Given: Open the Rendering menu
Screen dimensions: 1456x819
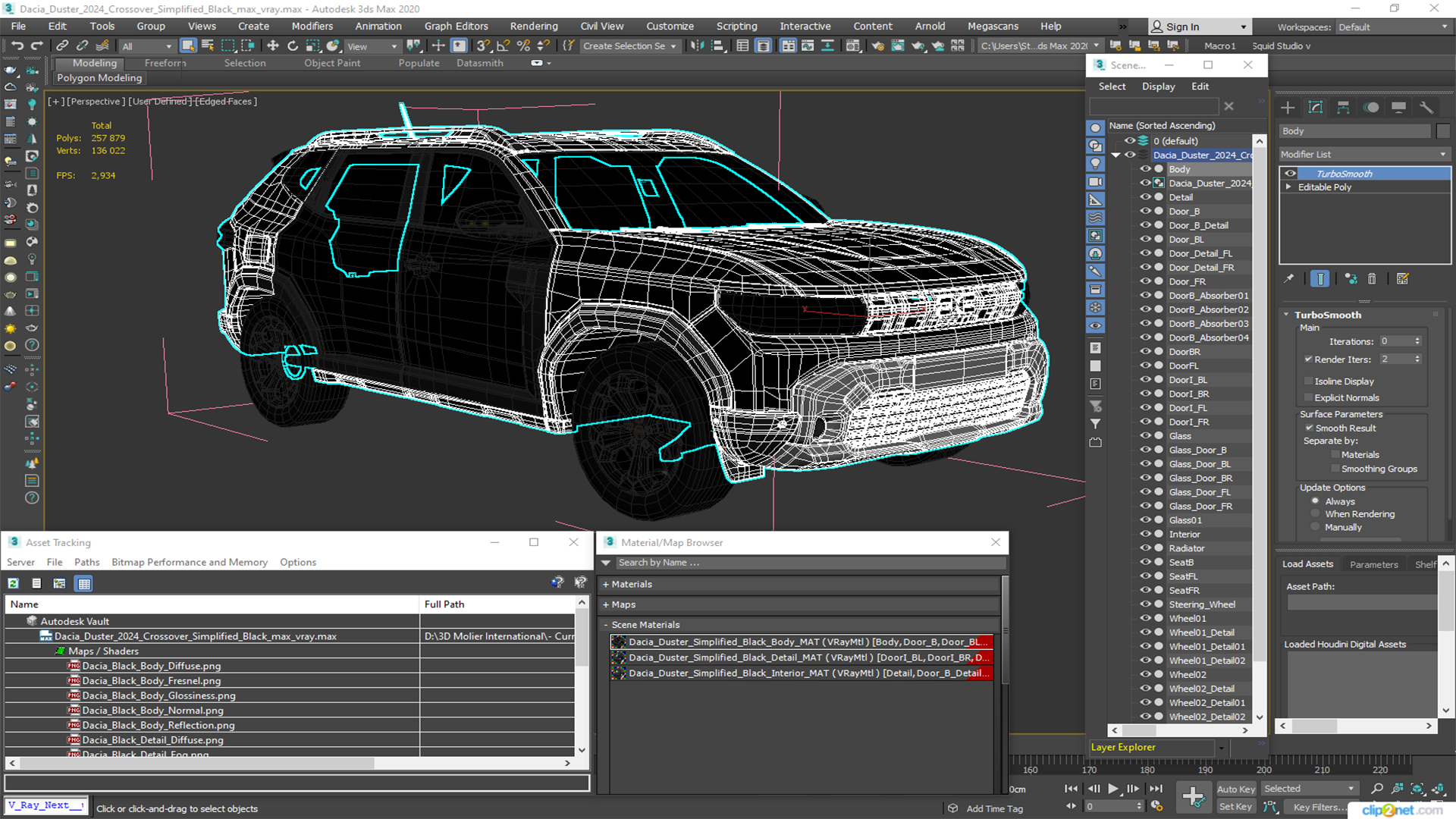Looking at the screenshot, I should (x=533, y=27).
